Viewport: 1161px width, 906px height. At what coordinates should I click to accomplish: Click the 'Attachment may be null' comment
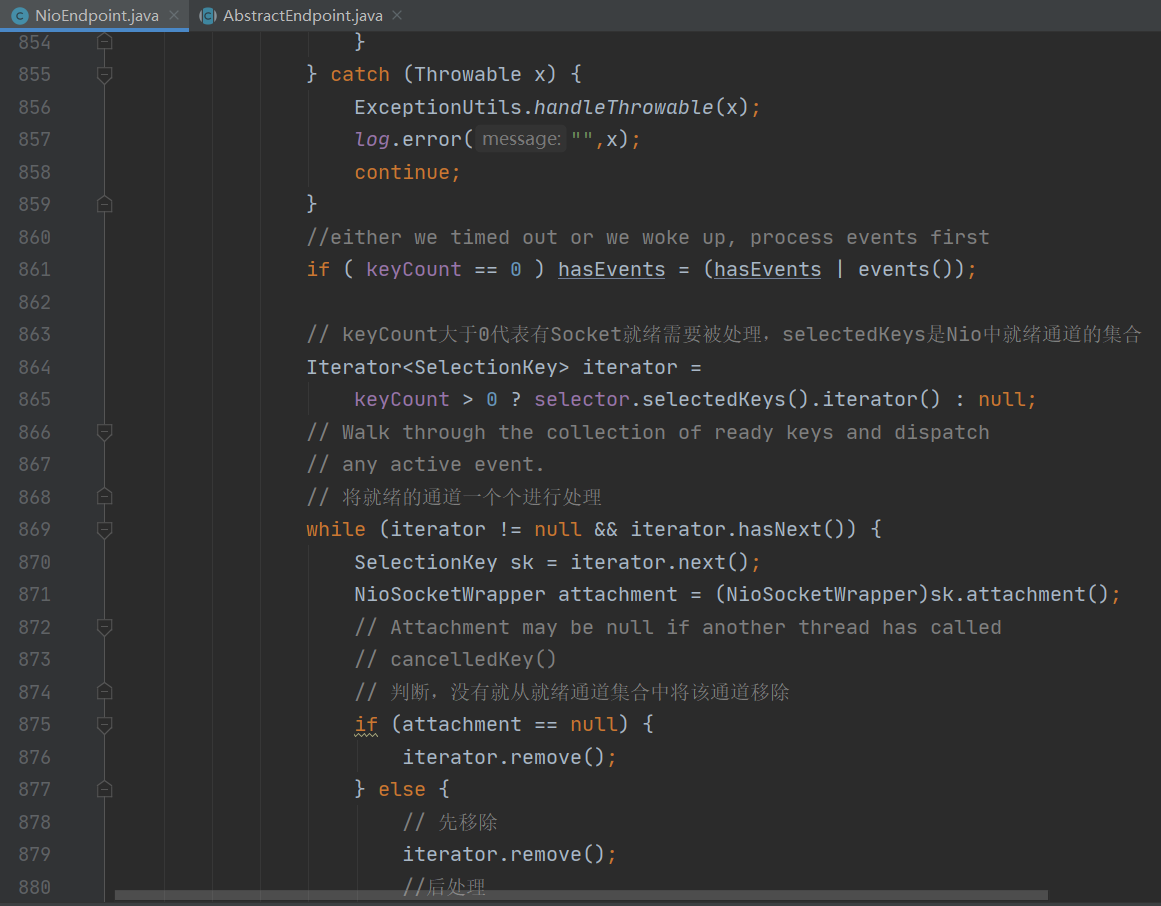coord(677,627)
